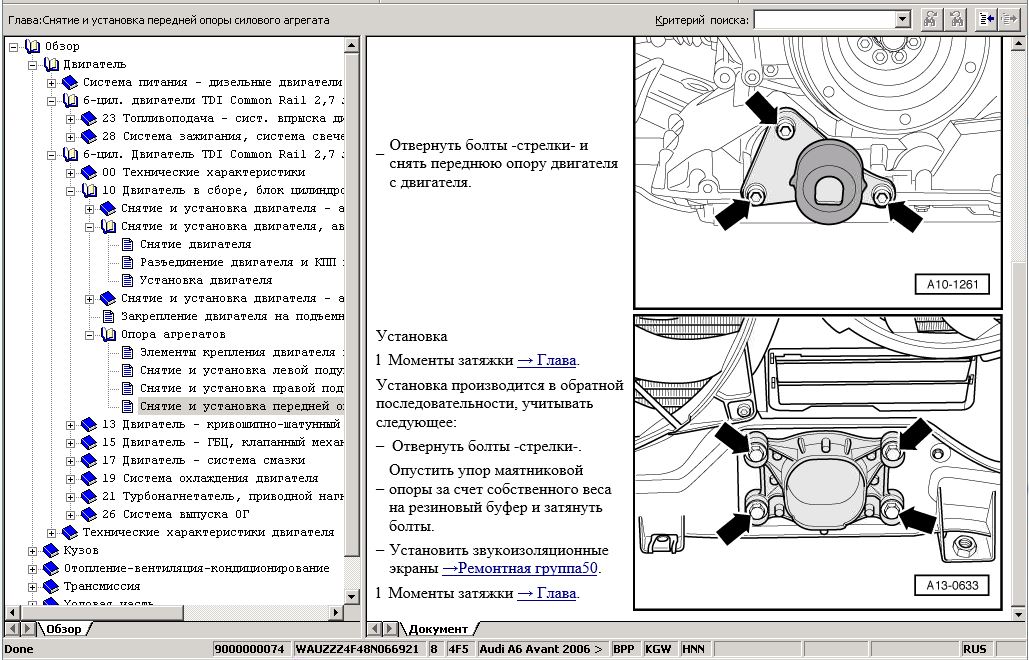Switch to the Документ tab
Image resolution: width=1029 pixels, height=660 pixels.
click(x=438, y=629)
